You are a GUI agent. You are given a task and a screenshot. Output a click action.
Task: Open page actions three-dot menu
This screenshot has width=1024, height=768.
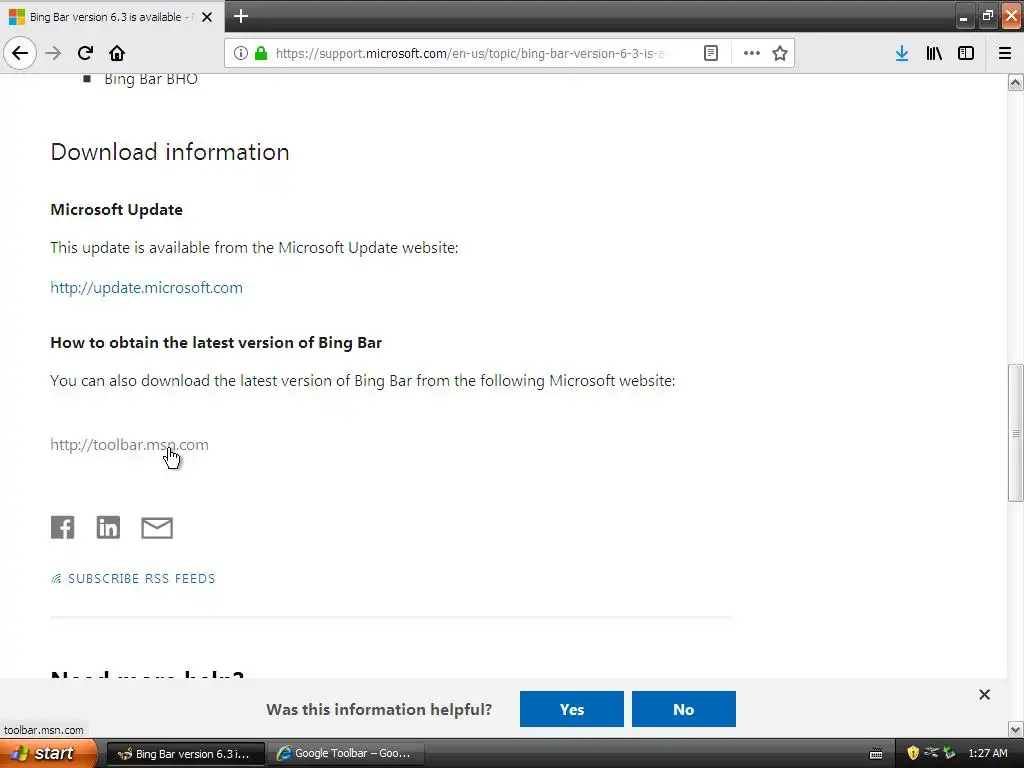pos(752,53)
